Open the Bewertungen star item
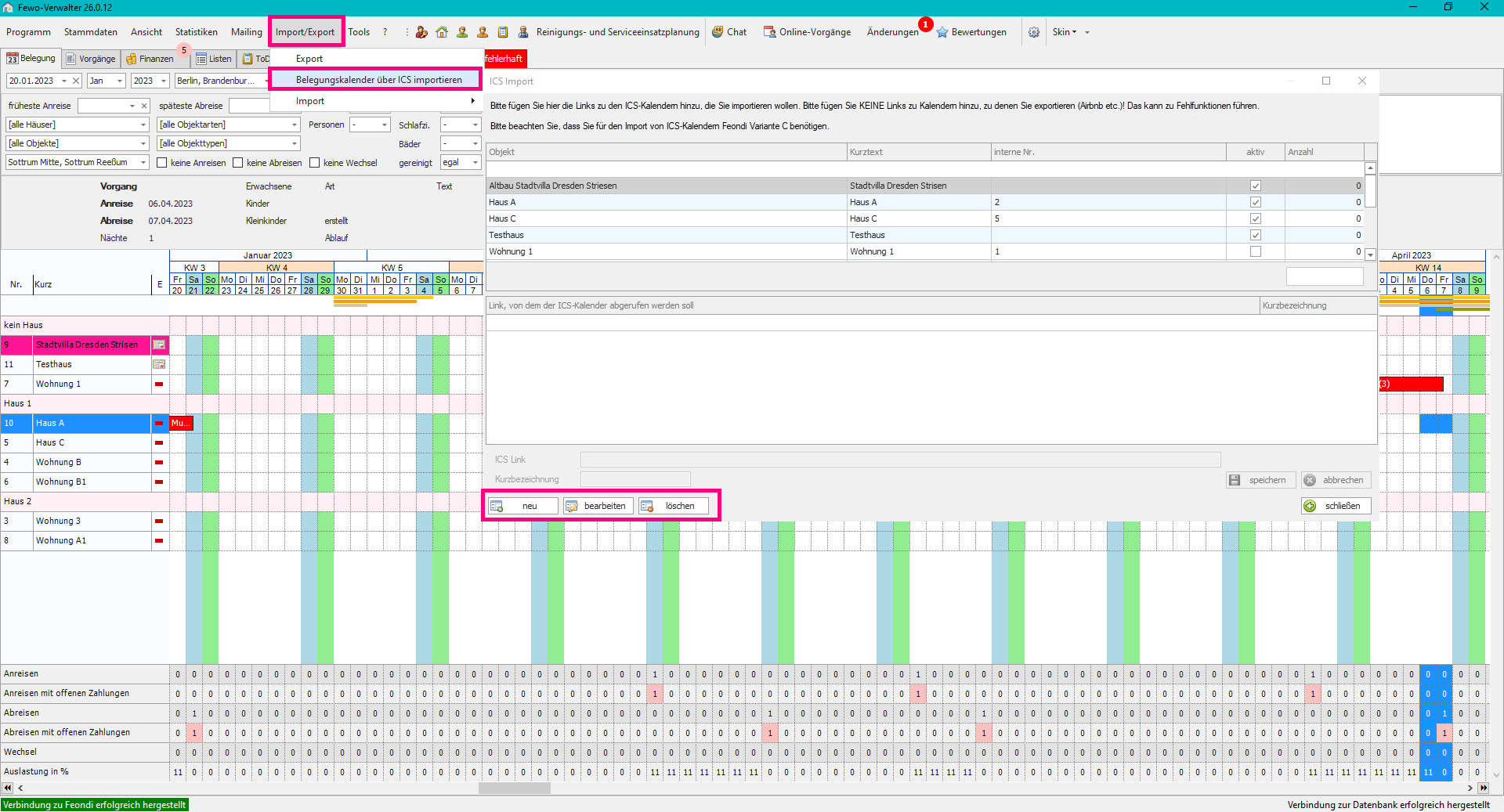Screen dimensions: 1504x812 click(x=971, y=32)
